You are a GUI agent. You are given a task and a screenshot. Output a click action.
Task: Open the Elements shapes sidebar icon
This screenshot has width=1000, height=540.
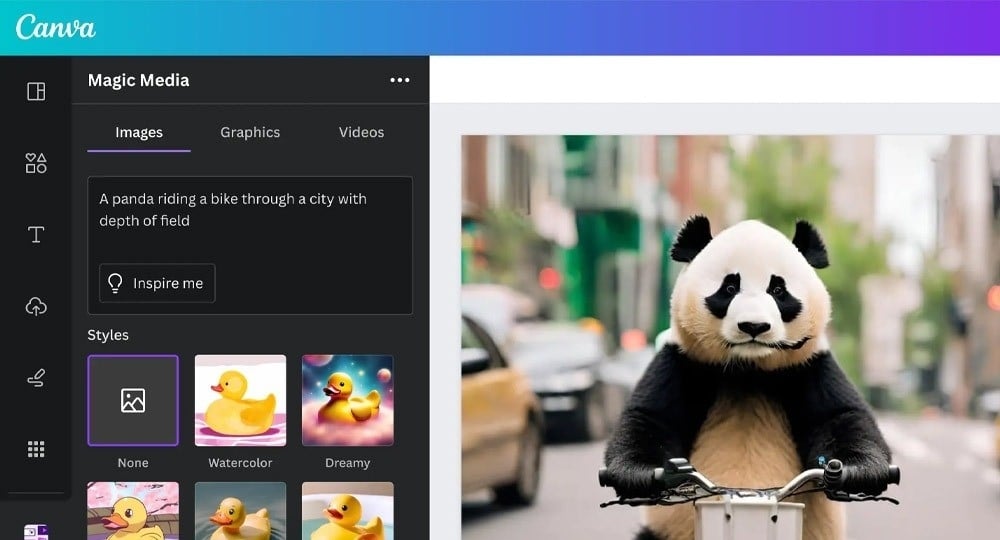(x=36, y=163)
